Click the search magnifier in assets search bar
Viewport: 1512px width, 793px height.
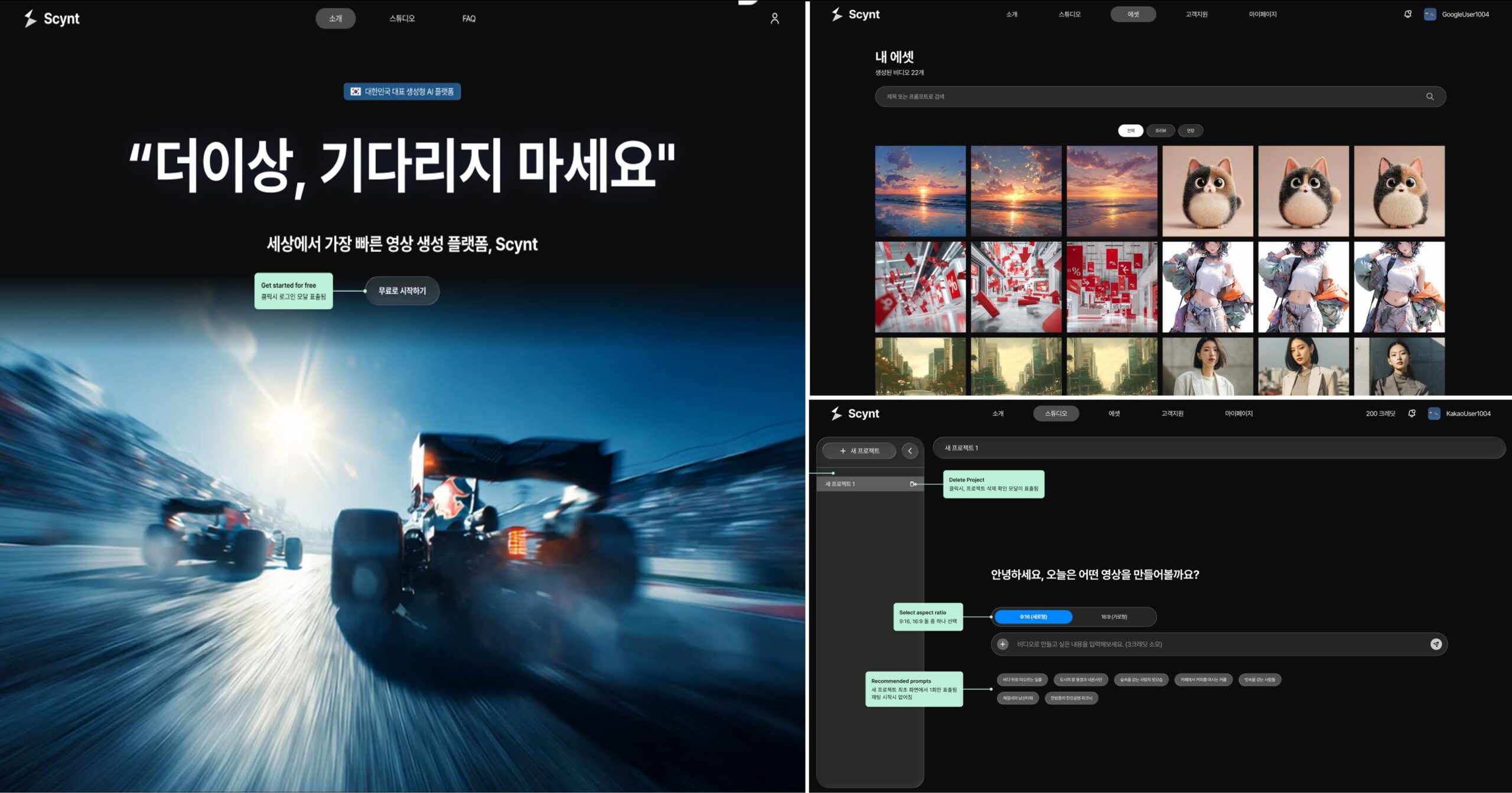coord(1430,96)
